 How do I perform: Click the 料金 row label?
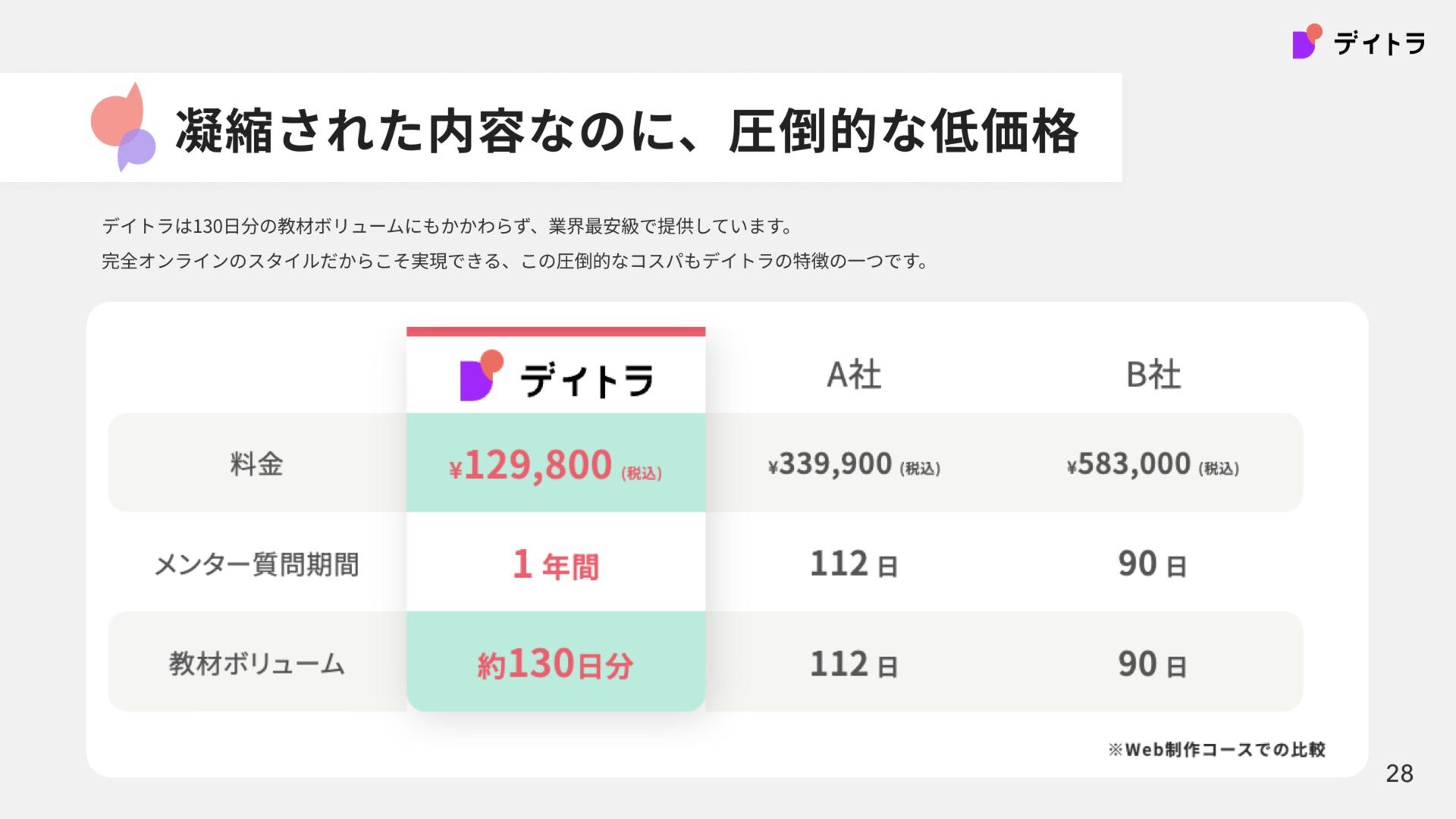(256, 463)
